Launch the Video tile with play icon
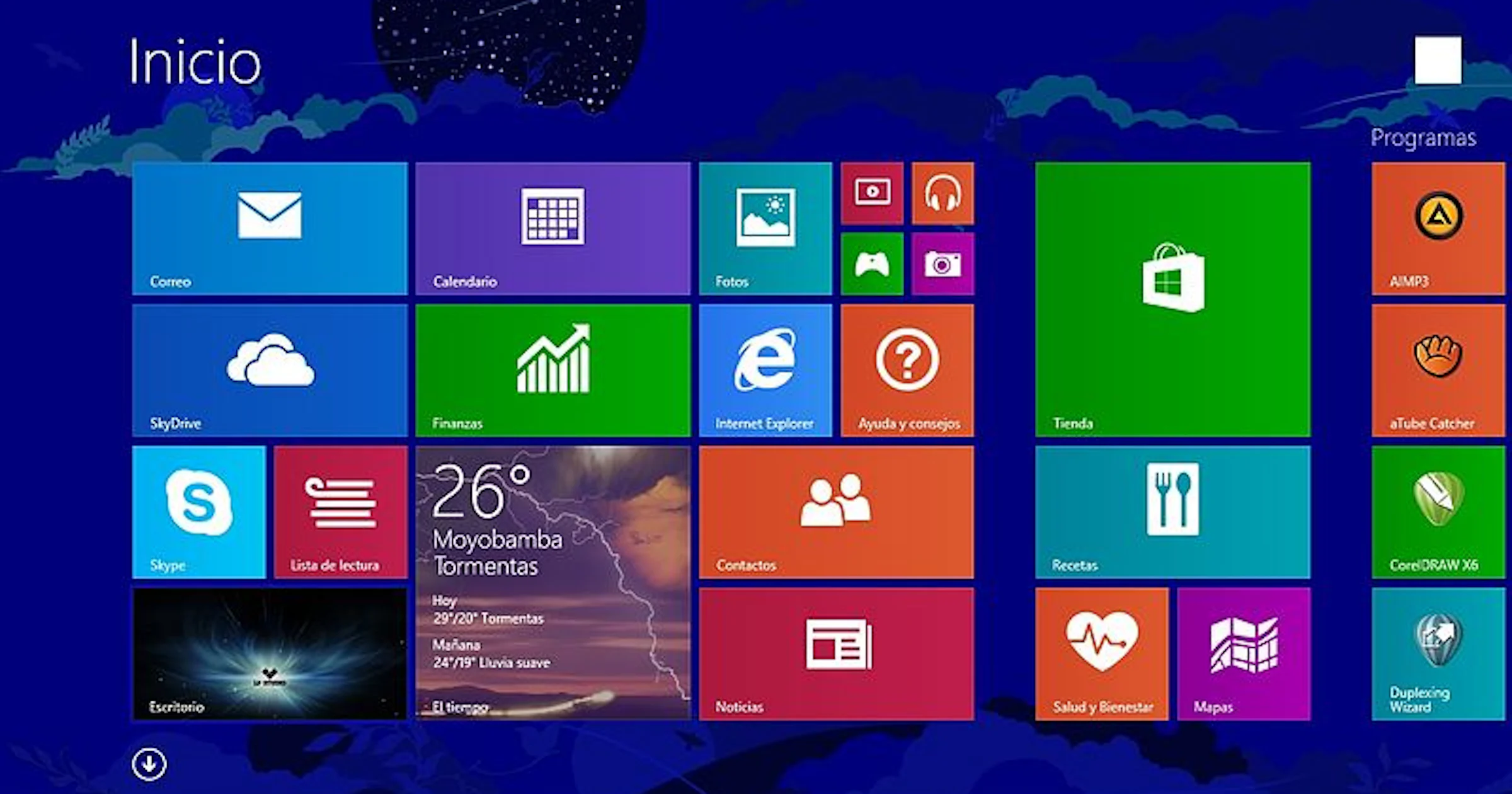 click(x=872, y=193)
